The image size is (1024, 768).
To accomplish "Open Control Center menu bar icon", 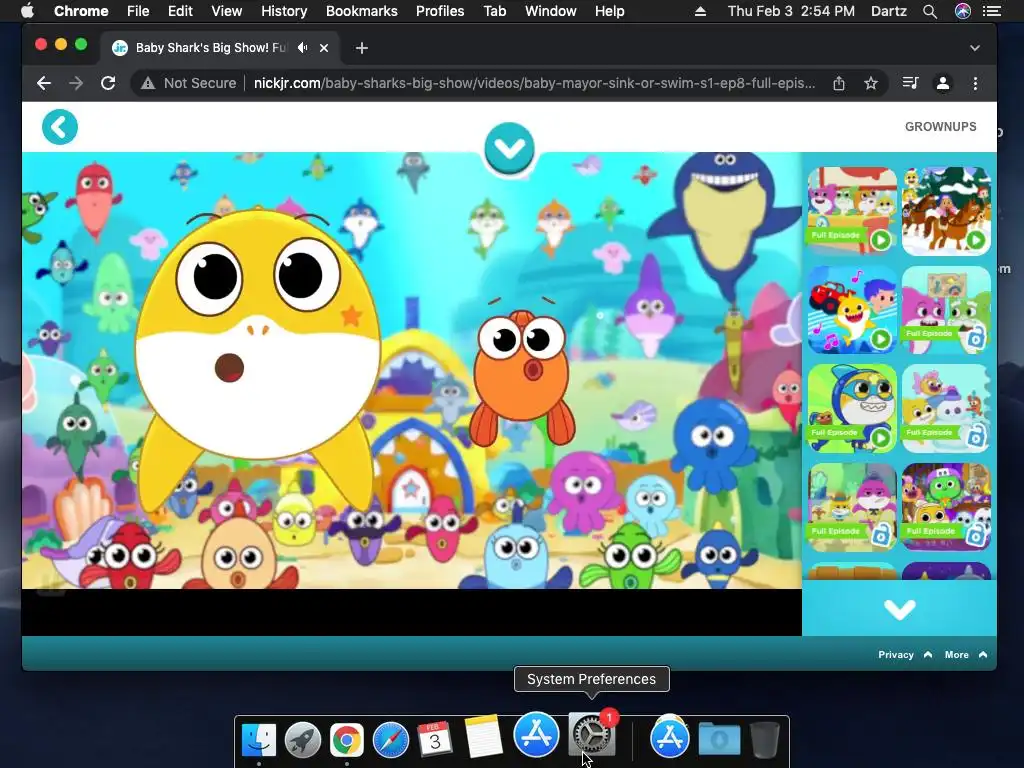I will (992, 11).
